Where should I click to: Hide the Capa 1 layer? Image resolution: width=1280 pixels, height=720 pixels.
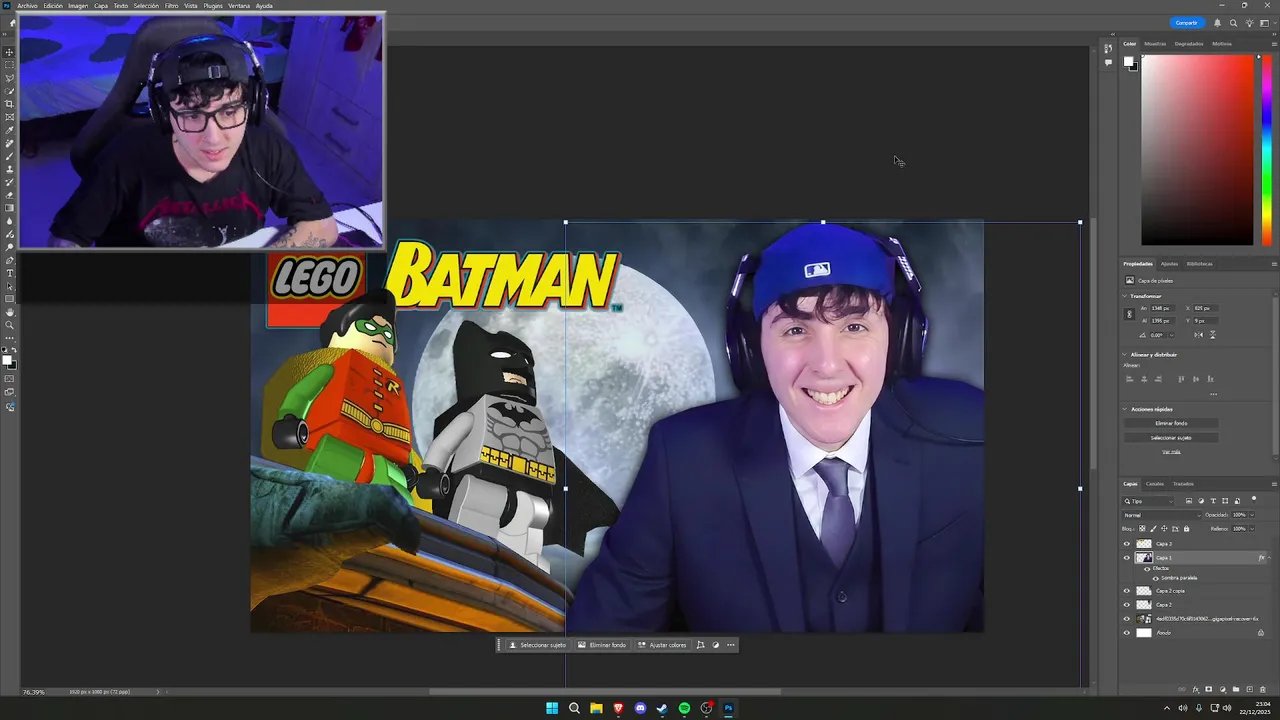click(1127, 558)
